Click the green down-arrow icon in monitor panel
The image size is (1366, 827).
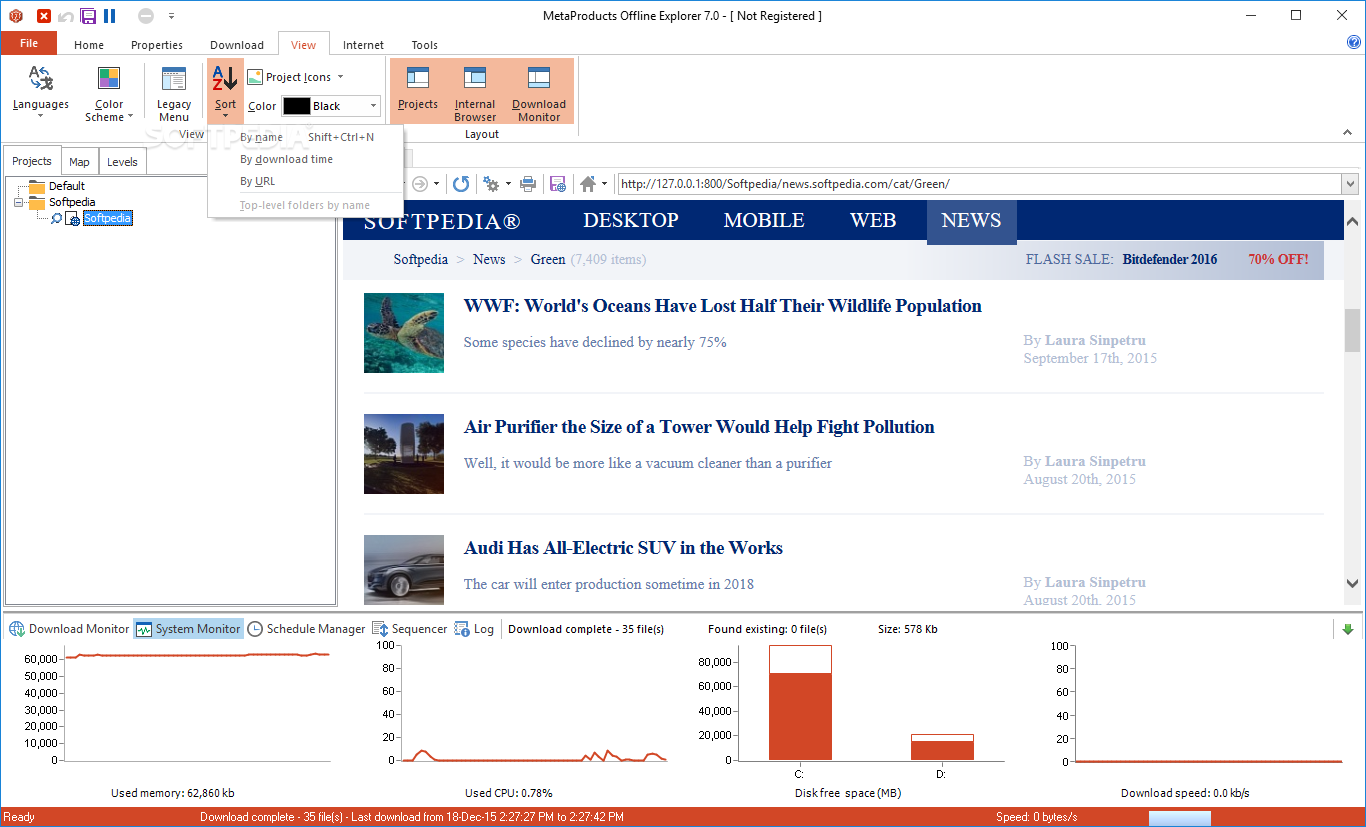(x=1347, y=629)
